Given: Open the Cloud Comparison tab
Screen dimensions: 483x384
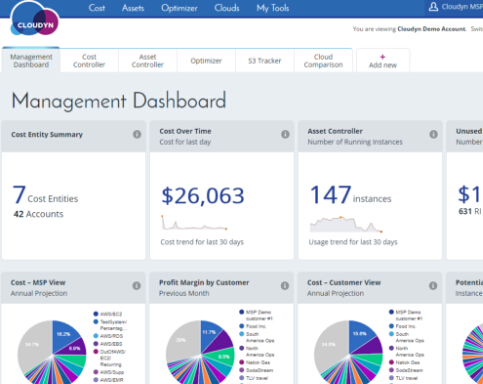Looking at the screenshot, I should (x=323, y=61).
